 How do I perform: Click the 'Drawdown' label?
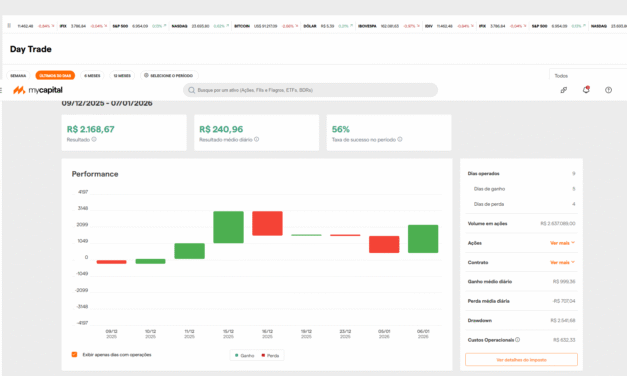click(x=480, y=320)
